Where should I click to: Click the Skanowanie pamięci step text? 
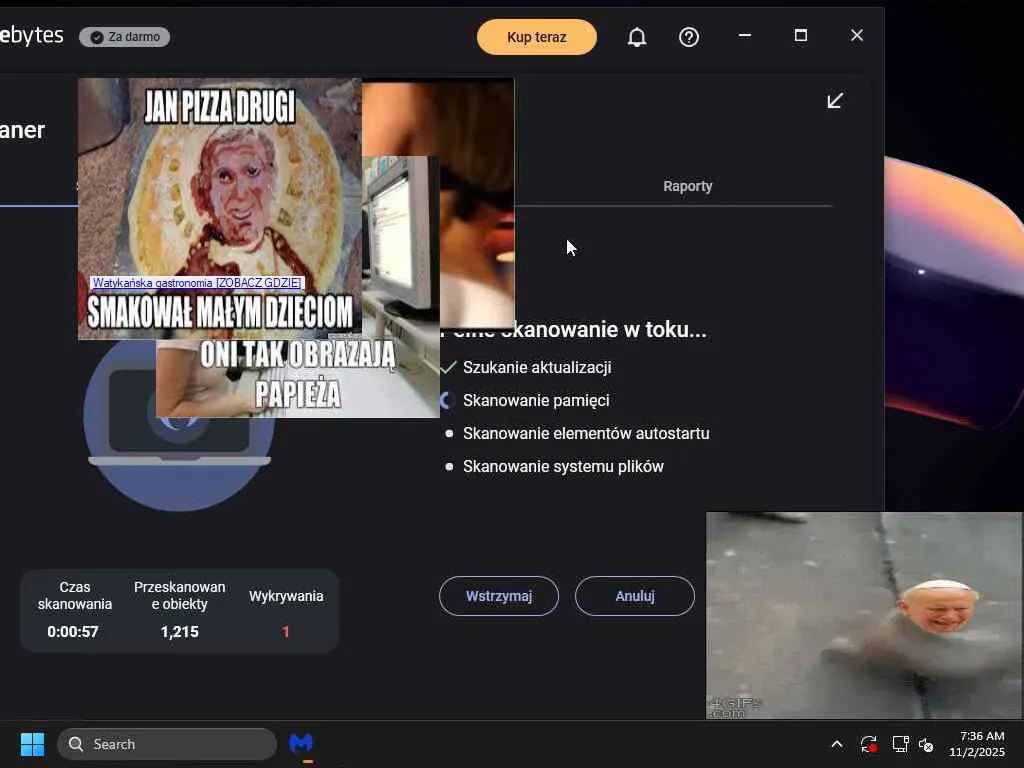(536, 400)
